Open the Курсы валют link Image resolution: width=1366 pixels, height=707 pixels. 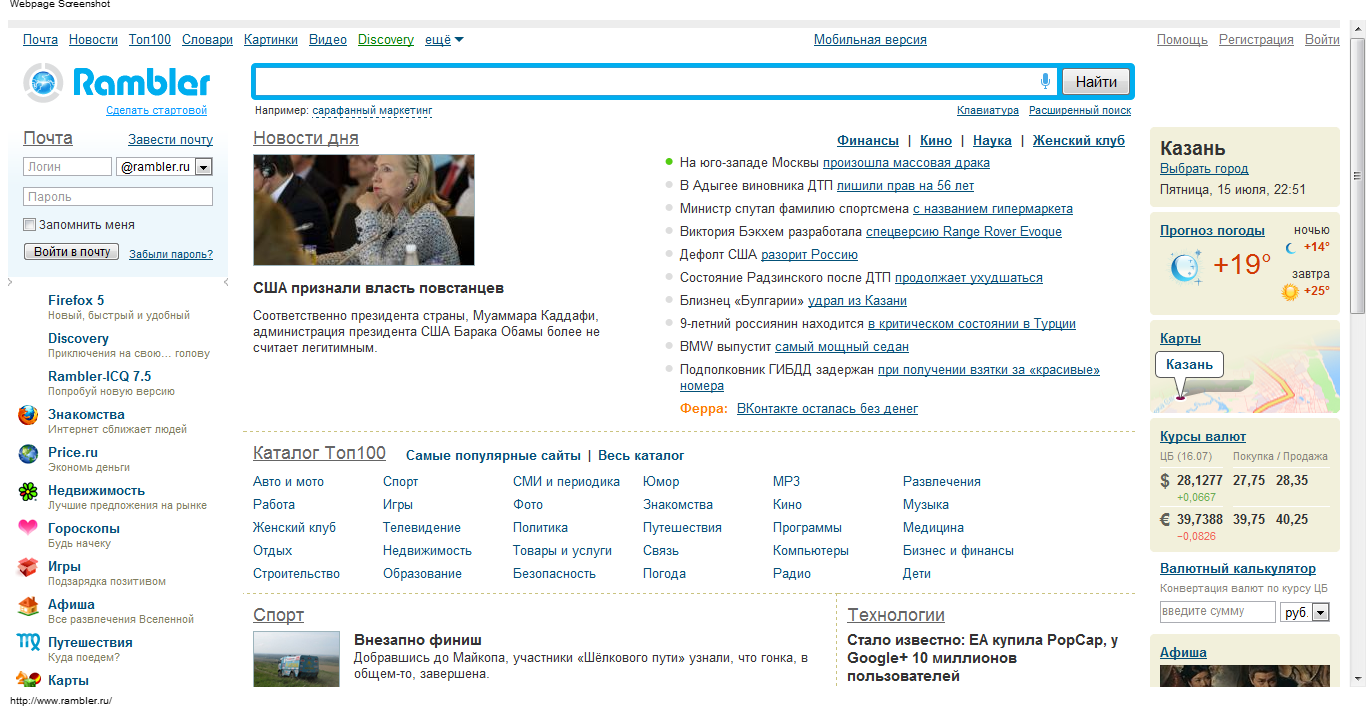1203,437
